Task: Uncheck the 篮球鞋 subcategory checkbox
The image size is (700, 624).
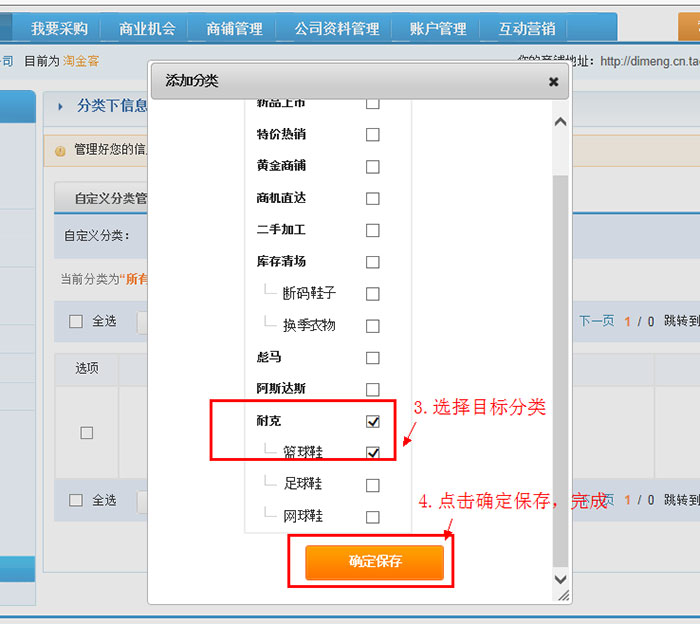Action: pos(373,453)
